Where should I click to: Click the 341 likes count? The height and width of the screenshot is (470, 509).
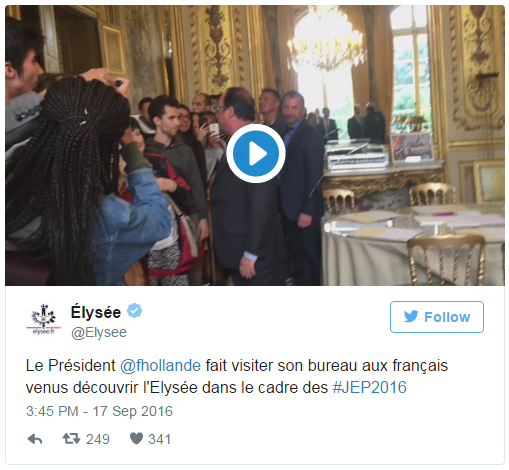pos(160,439)
